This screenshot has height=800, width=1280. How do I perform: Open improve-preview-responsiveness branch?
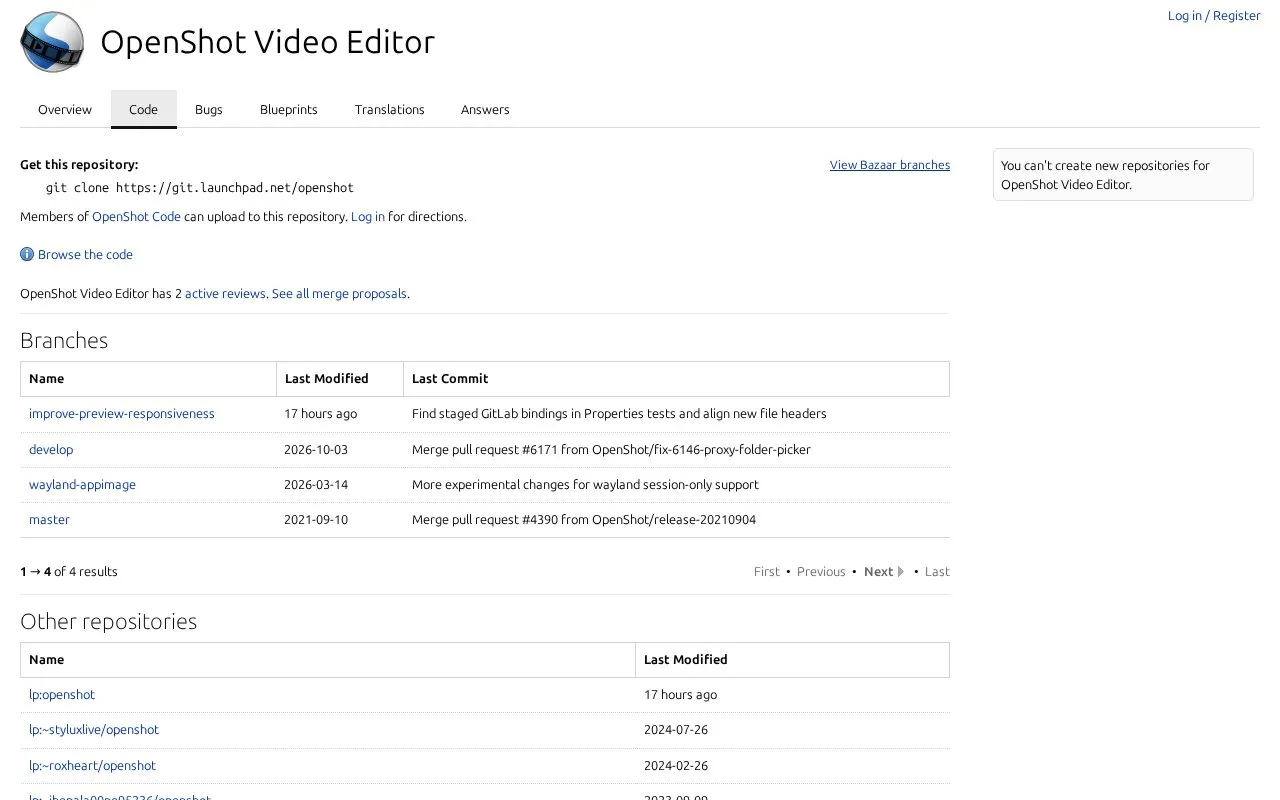(122, 413)
